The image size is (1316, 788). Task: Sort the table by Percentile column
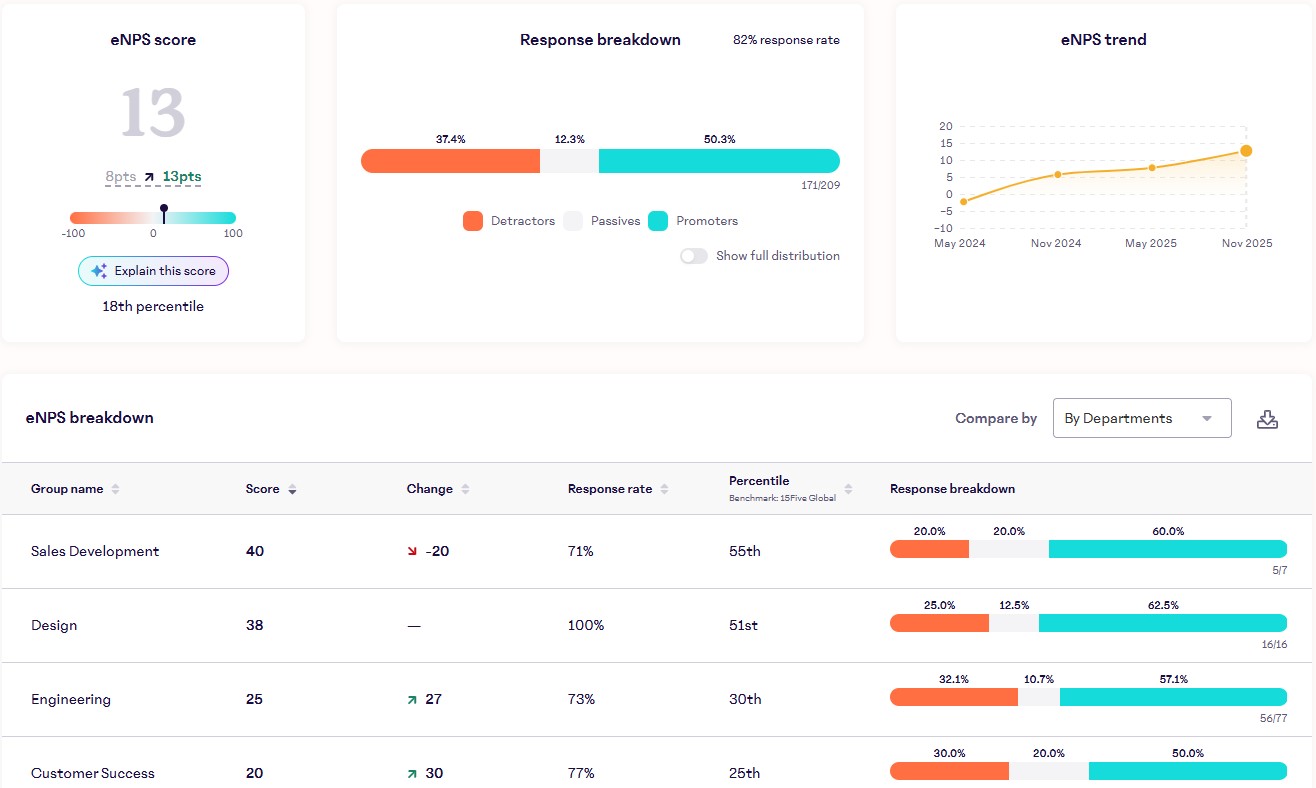pyautogui.click(x=848, y=488)
